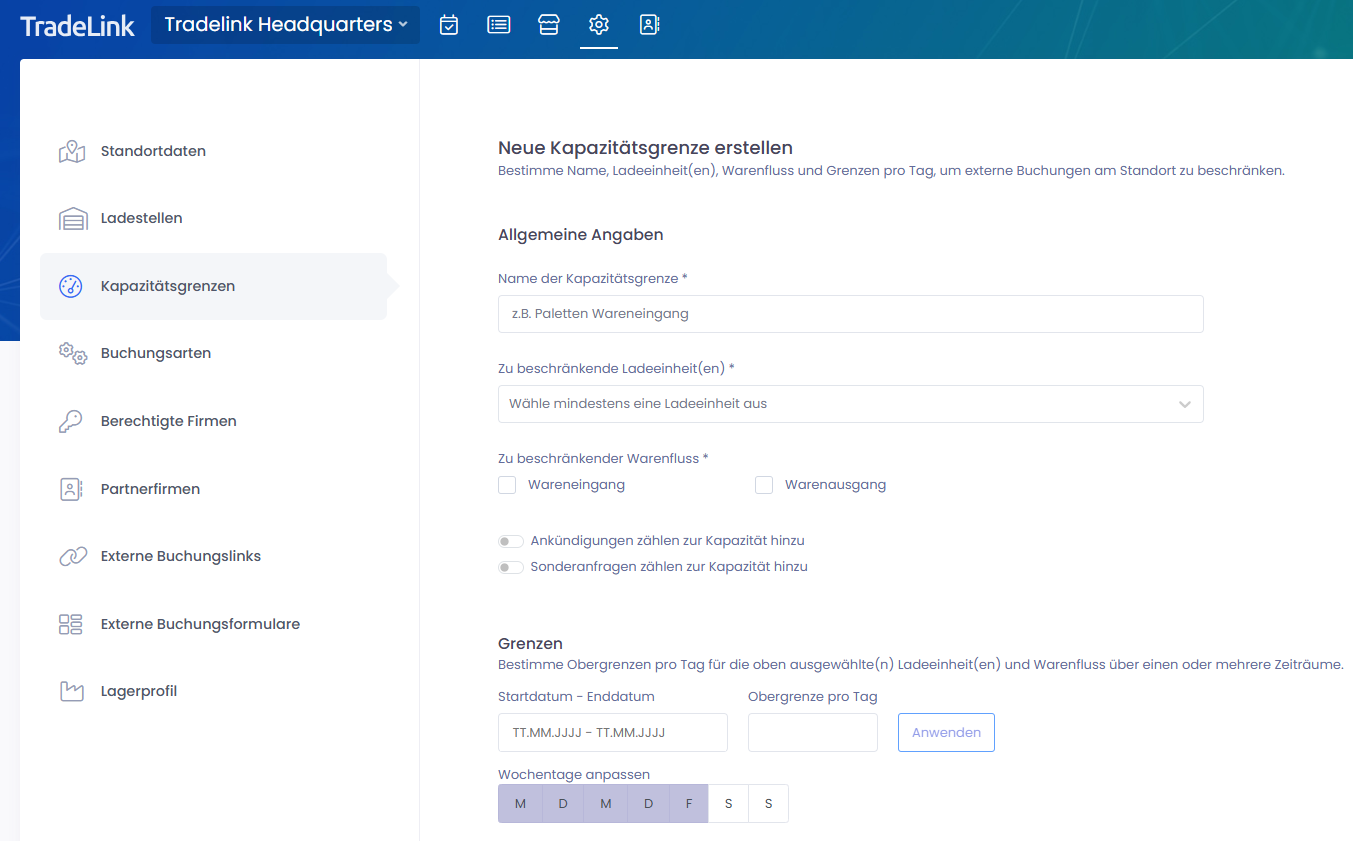
Task: Open Externe Buchungslinks menu item
Action: point(180,556)
